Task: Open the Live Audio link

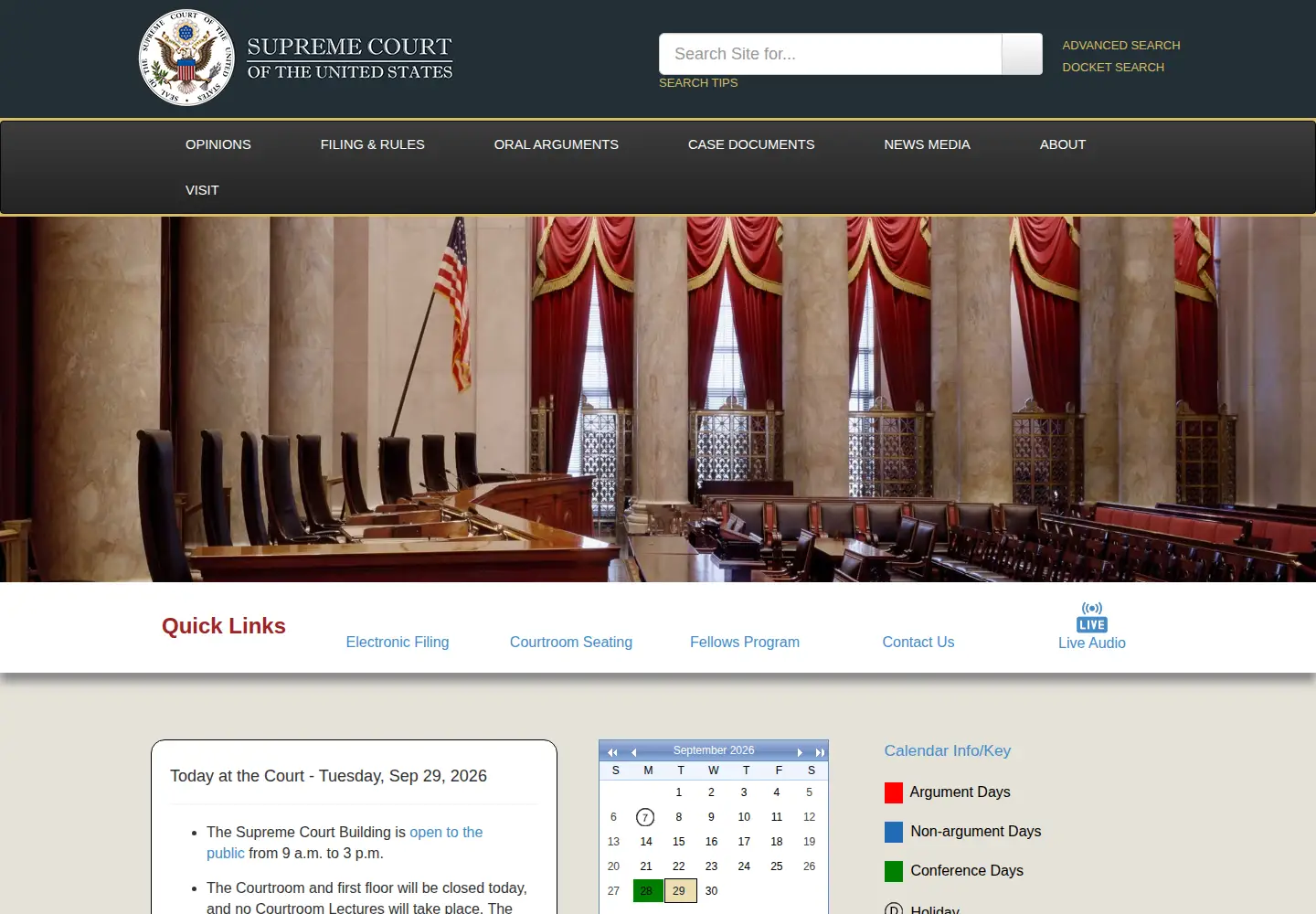Action: [1091, 643]
